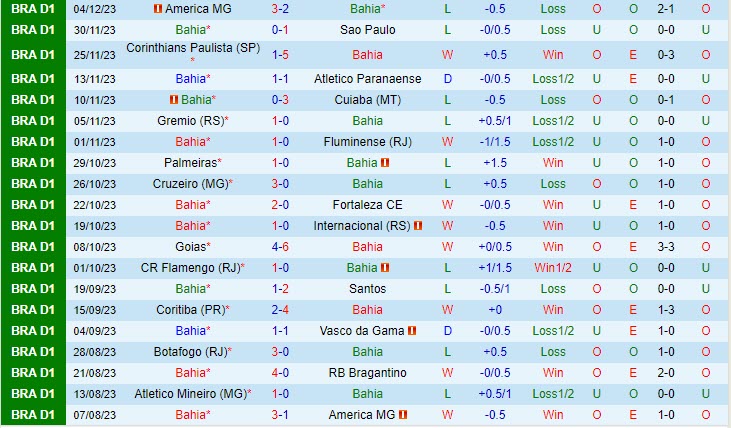Open the Sao Paulo team link
The image size is (731, 428).
coord(367,30)
